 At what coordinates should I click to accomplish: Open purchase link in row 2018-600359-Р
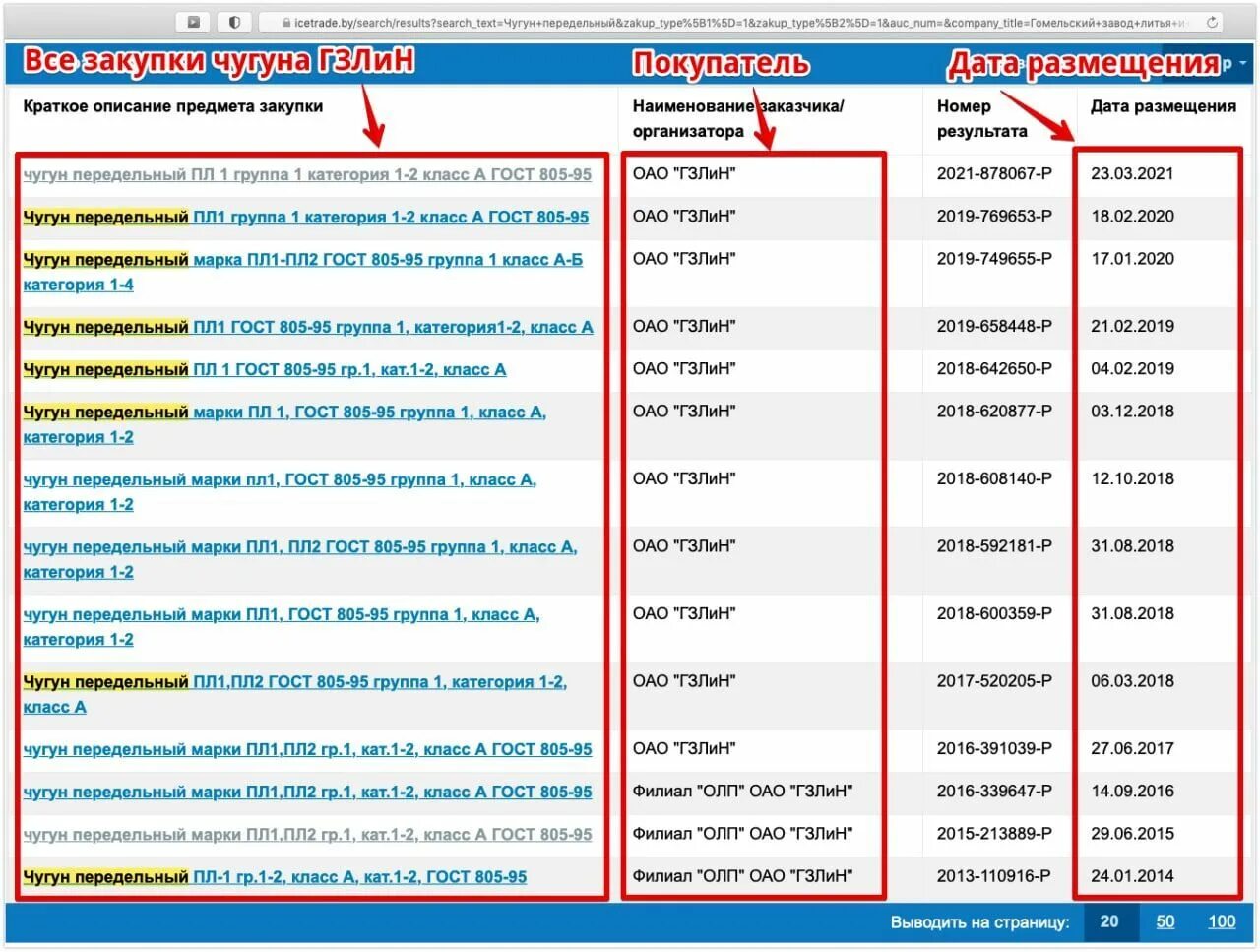(282, 626)
